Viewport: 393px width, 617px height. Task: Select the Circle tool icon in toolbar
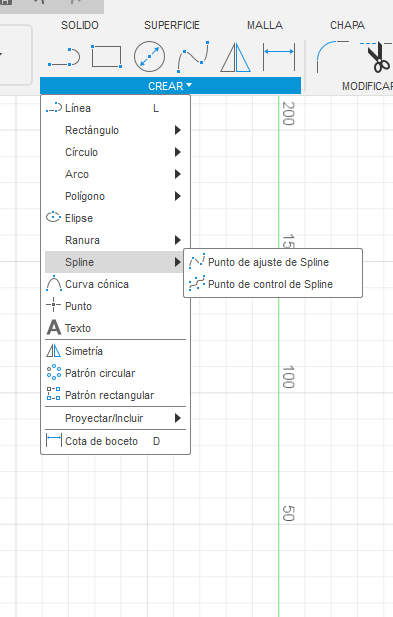click(x=149, y=57)
